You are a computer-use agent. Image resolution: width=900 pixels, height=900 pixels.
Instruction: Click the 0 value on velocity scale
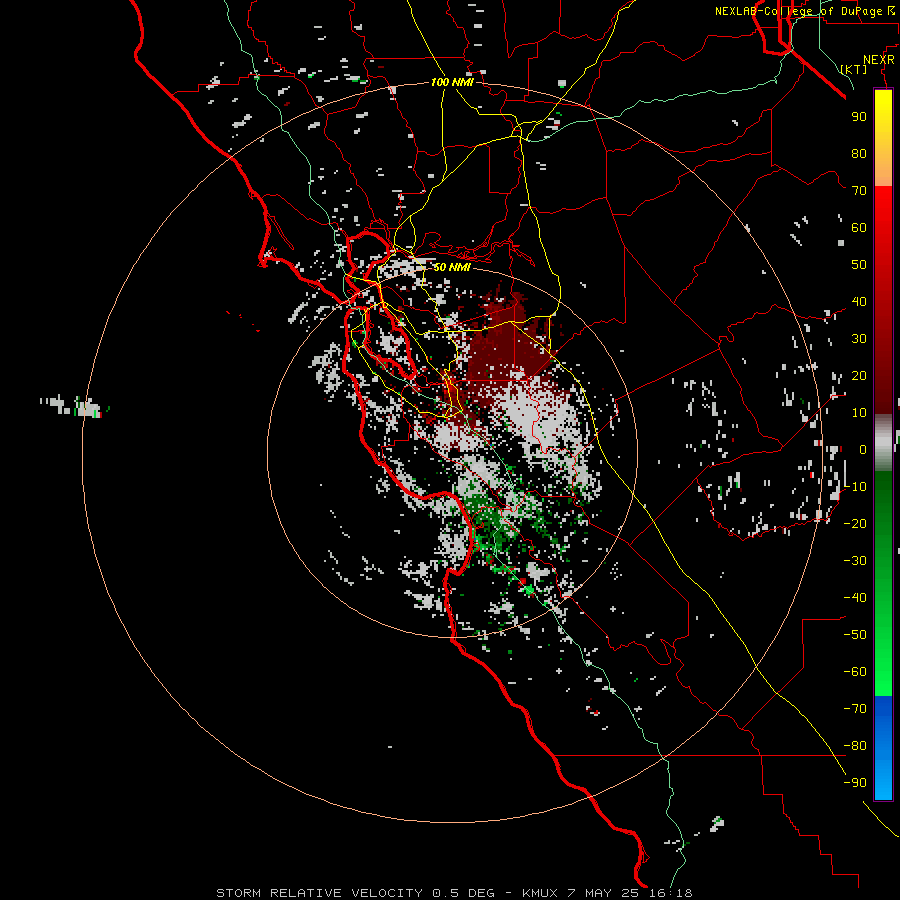click(x=863, y=449)
